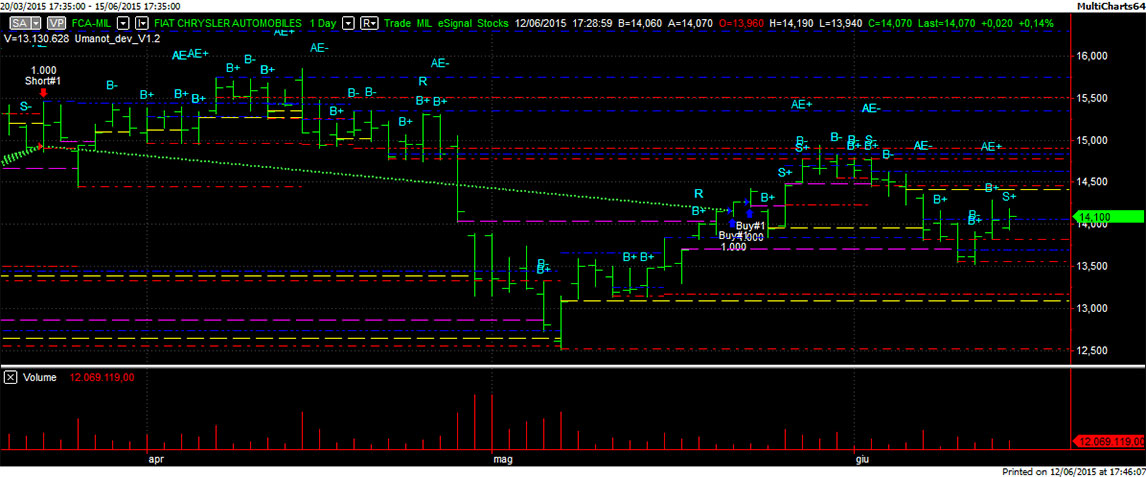Click the R session dropdown button
Screen dimensions: 1146x477
[x=369, y=21]
